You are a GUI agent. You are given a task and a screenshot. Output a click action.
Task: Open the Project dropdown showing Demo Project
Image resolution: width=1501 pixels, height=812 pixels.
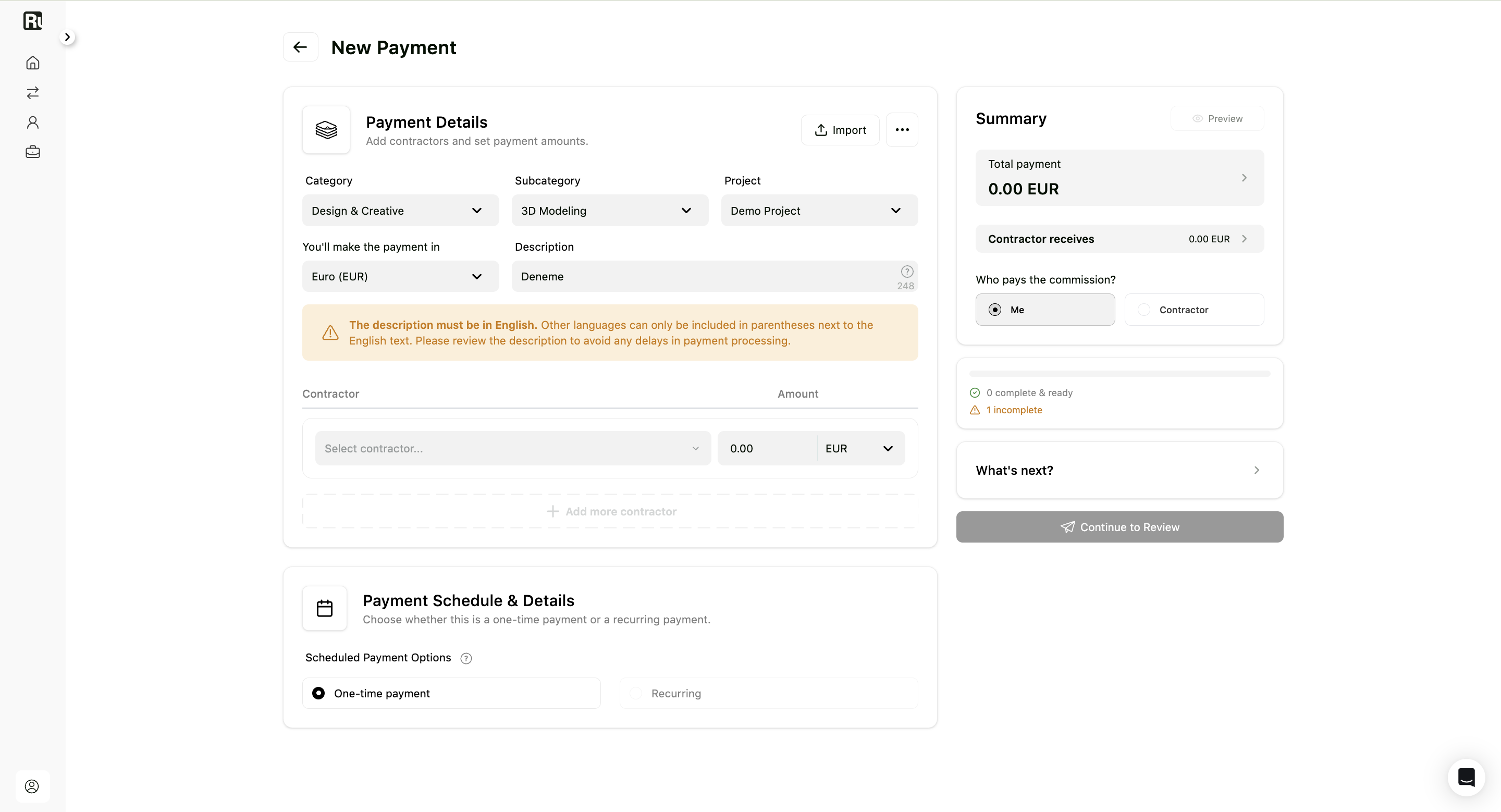[819, 210]
